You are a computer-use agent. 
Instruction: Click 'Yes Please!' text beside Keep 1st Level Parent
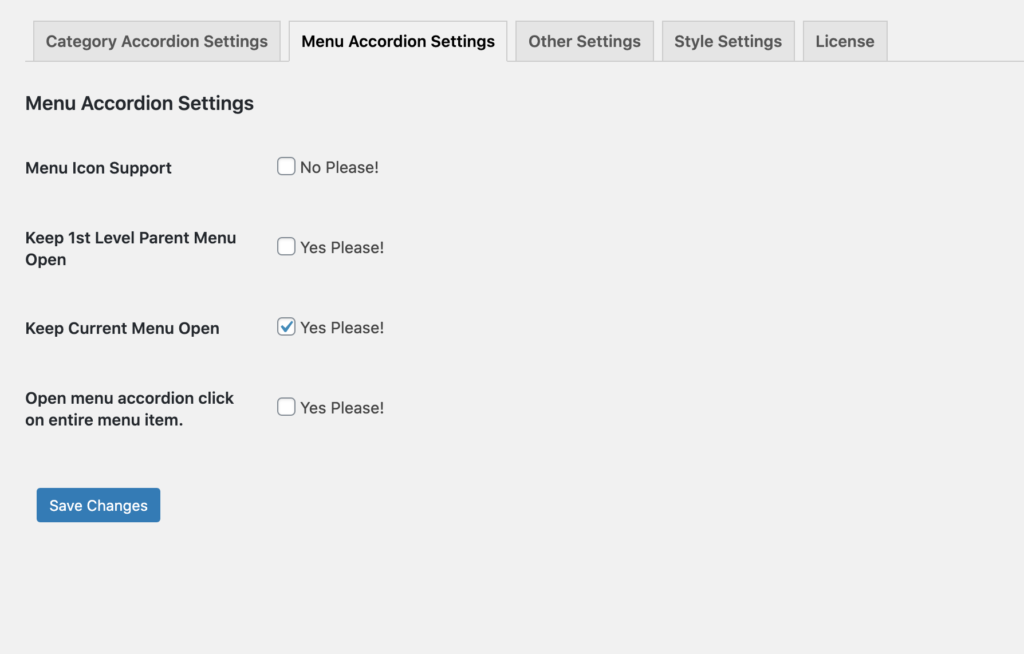[x=342, y=248]
